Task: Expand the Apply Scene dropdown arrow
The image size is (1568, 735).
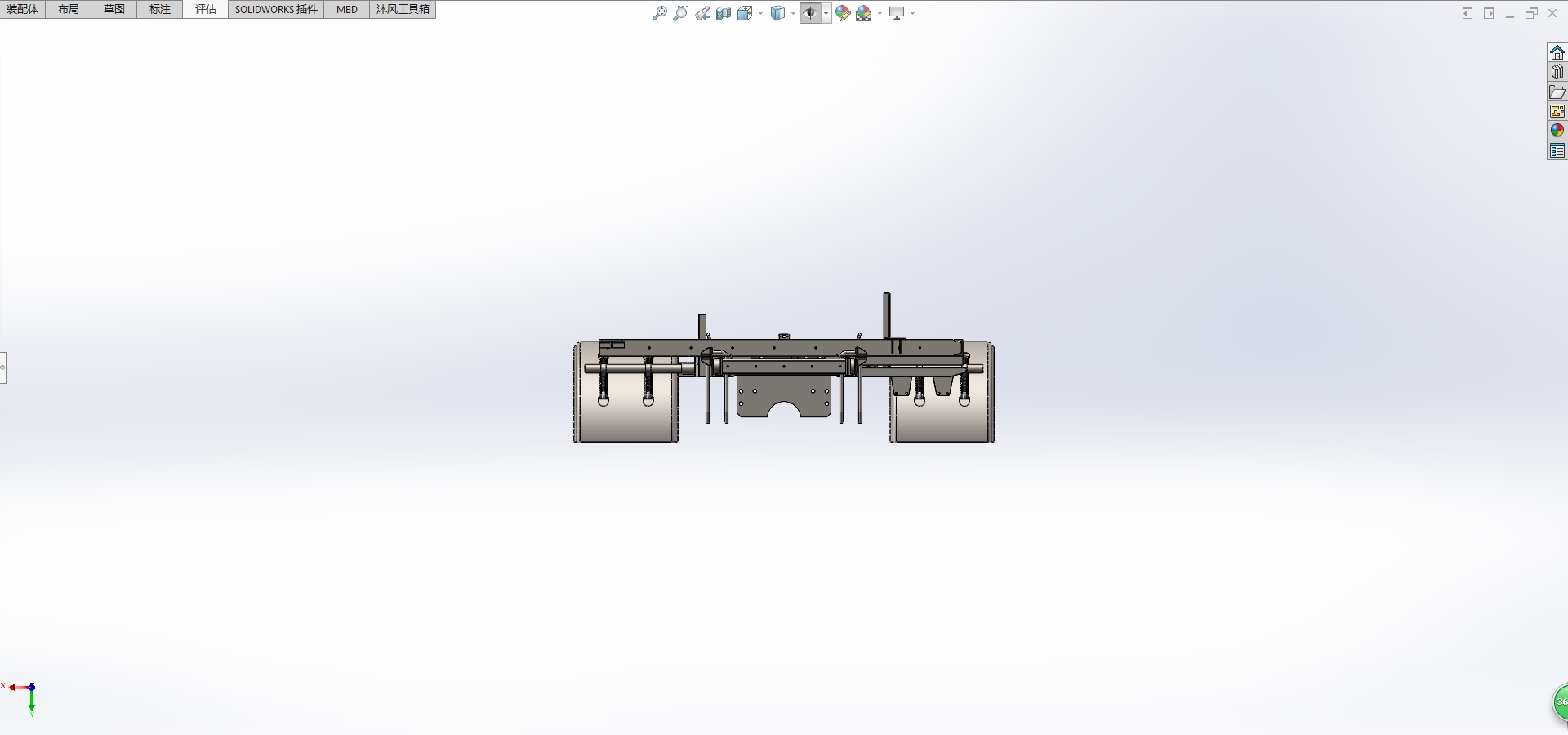Action: [880, 13]
